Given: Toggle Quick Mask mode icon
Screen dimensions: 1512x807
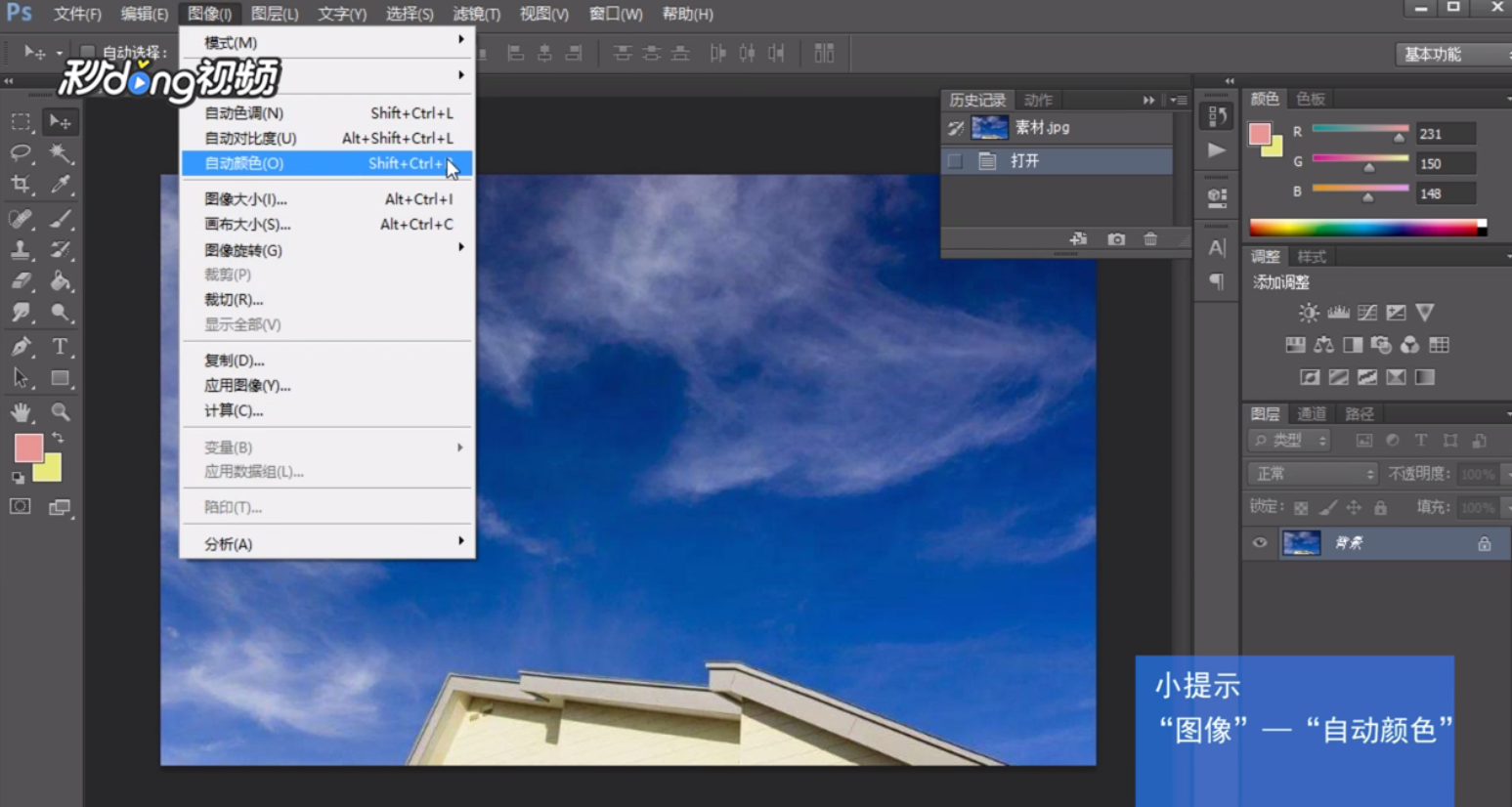Looking at the screenshot, I should click(21, 506).
